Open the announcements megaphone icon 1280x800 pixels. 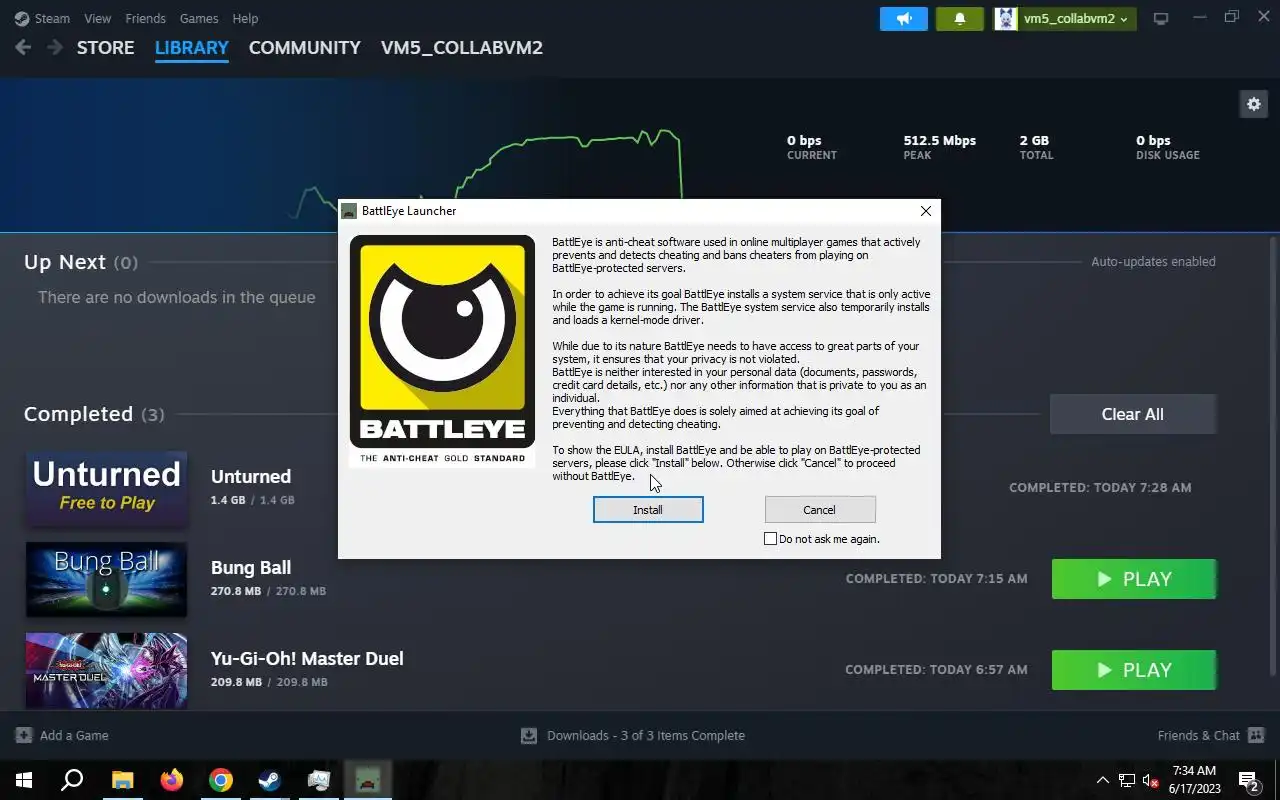click(904, 18)
